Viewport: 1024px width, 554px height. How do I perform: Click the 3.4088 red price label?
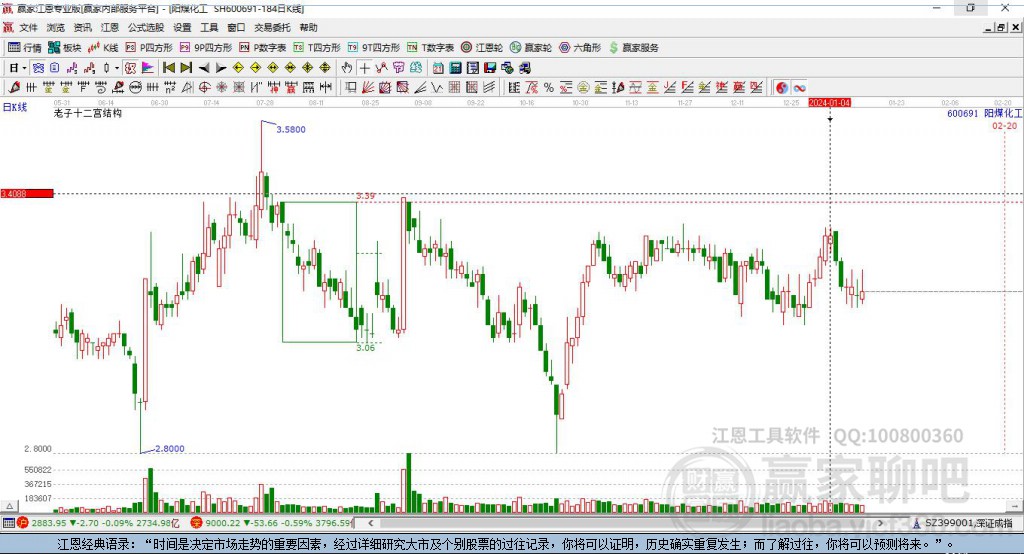pyautogui.click(x=27, y=193)
